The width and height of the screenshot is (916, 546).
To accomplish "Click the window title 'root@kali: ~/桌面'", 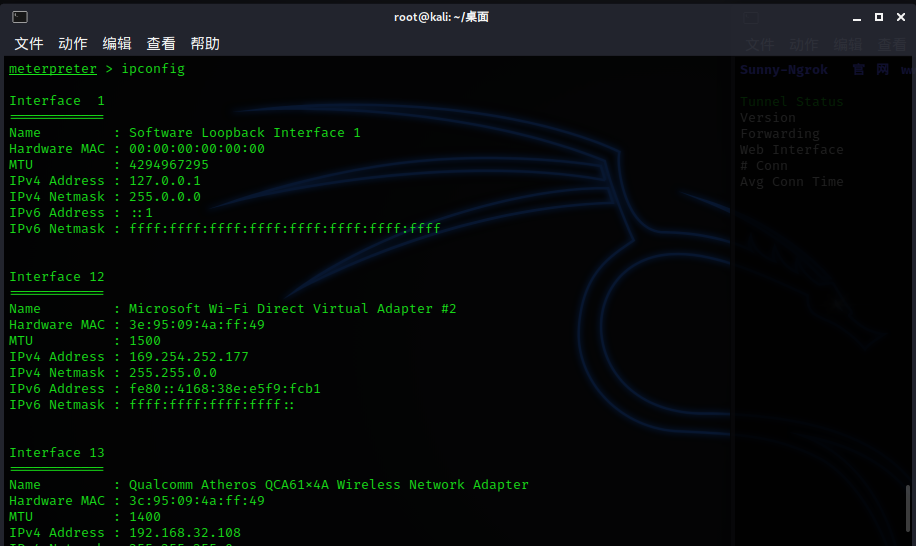I will 441,17.
